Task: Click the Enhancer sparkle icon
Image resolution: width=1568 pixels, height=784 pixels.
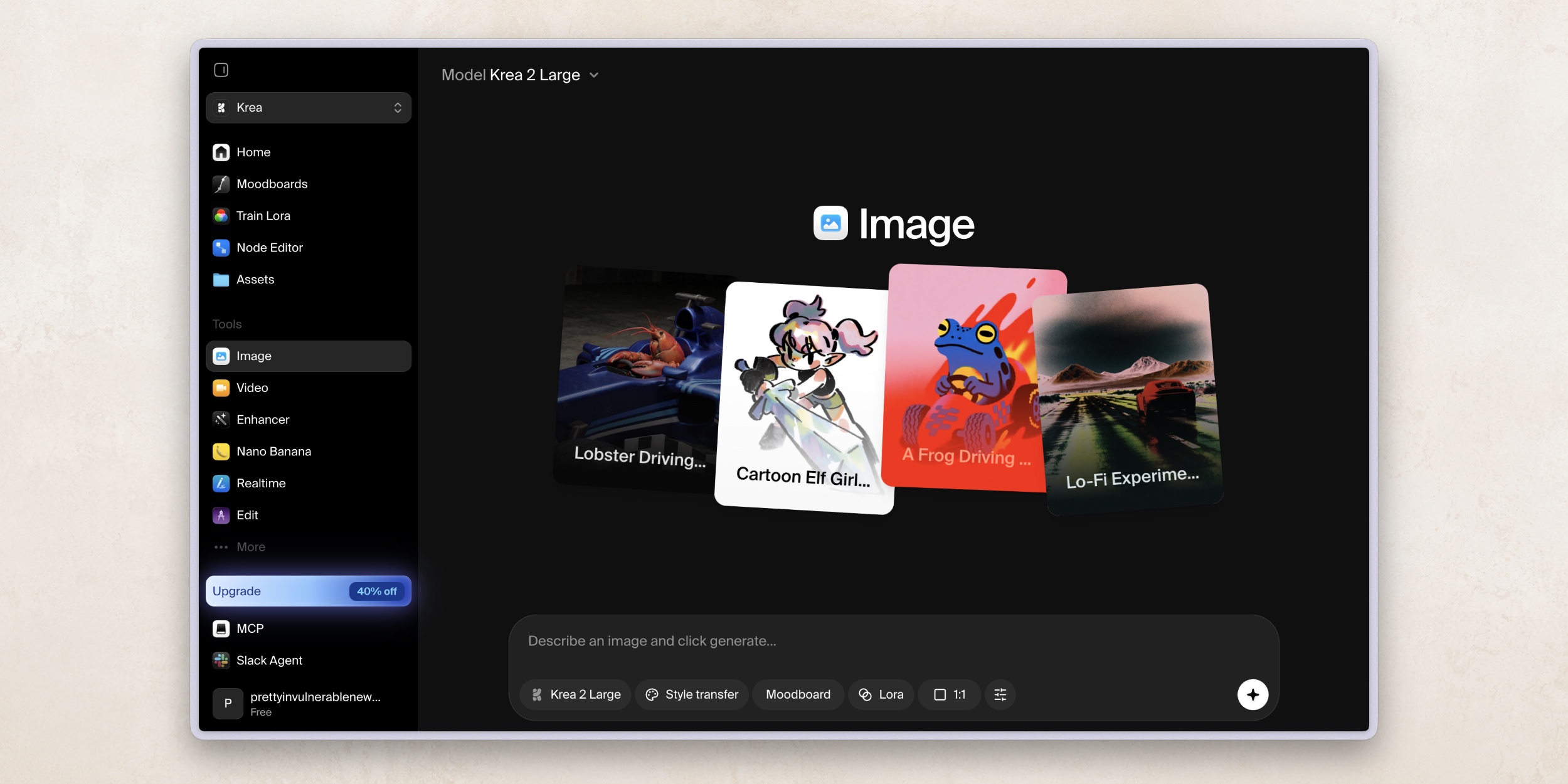Action: 221,420
